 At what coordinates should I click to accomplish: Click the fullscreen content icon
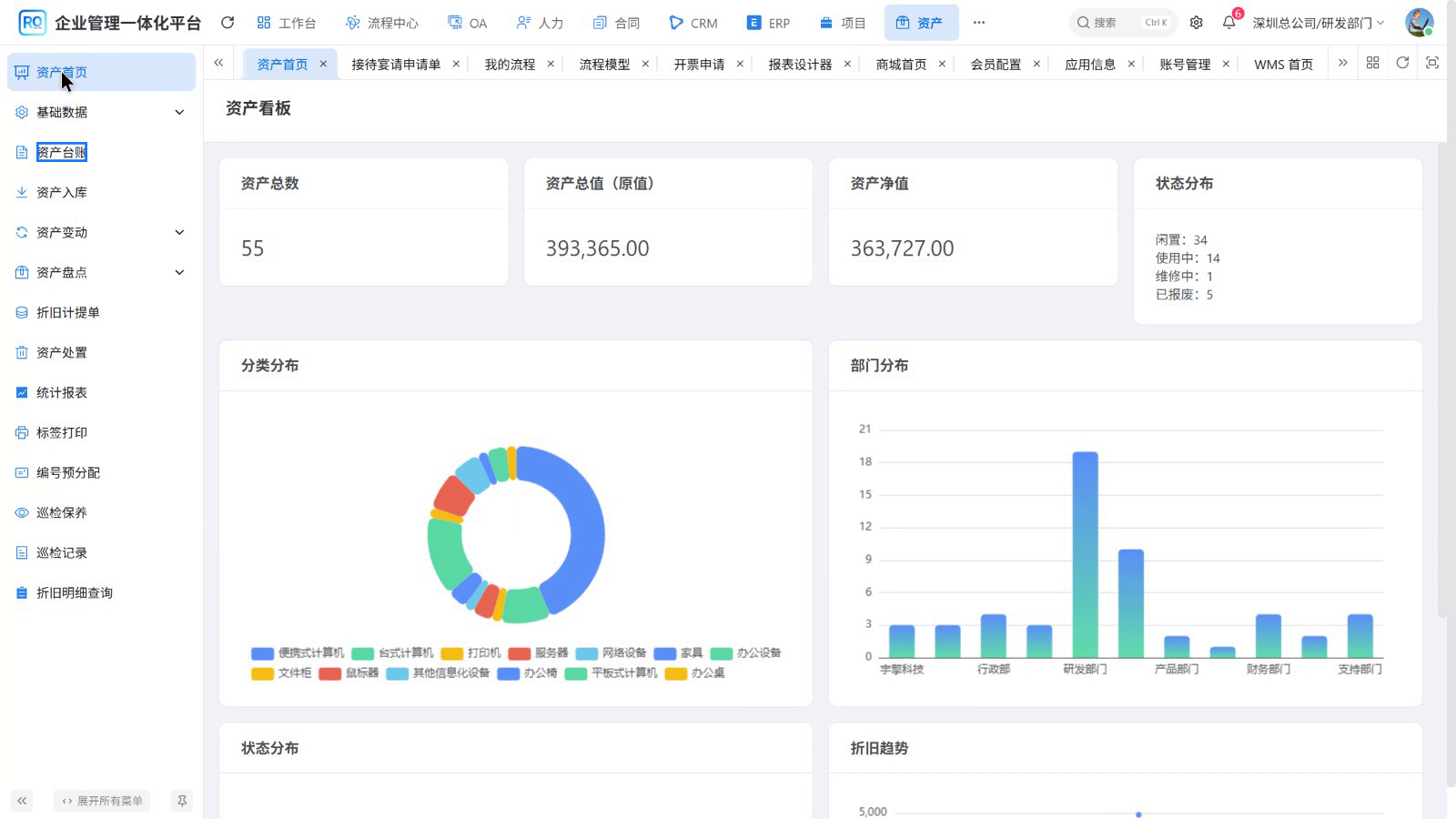tap(1432, 63)
